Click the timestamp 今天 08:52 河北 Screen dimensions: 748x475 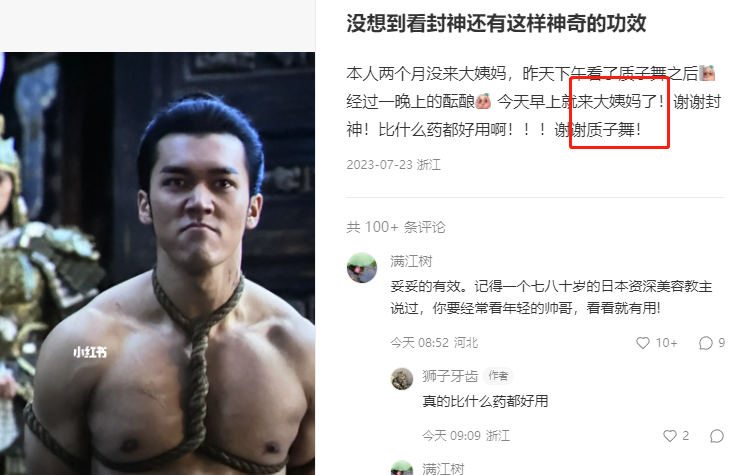434,343
